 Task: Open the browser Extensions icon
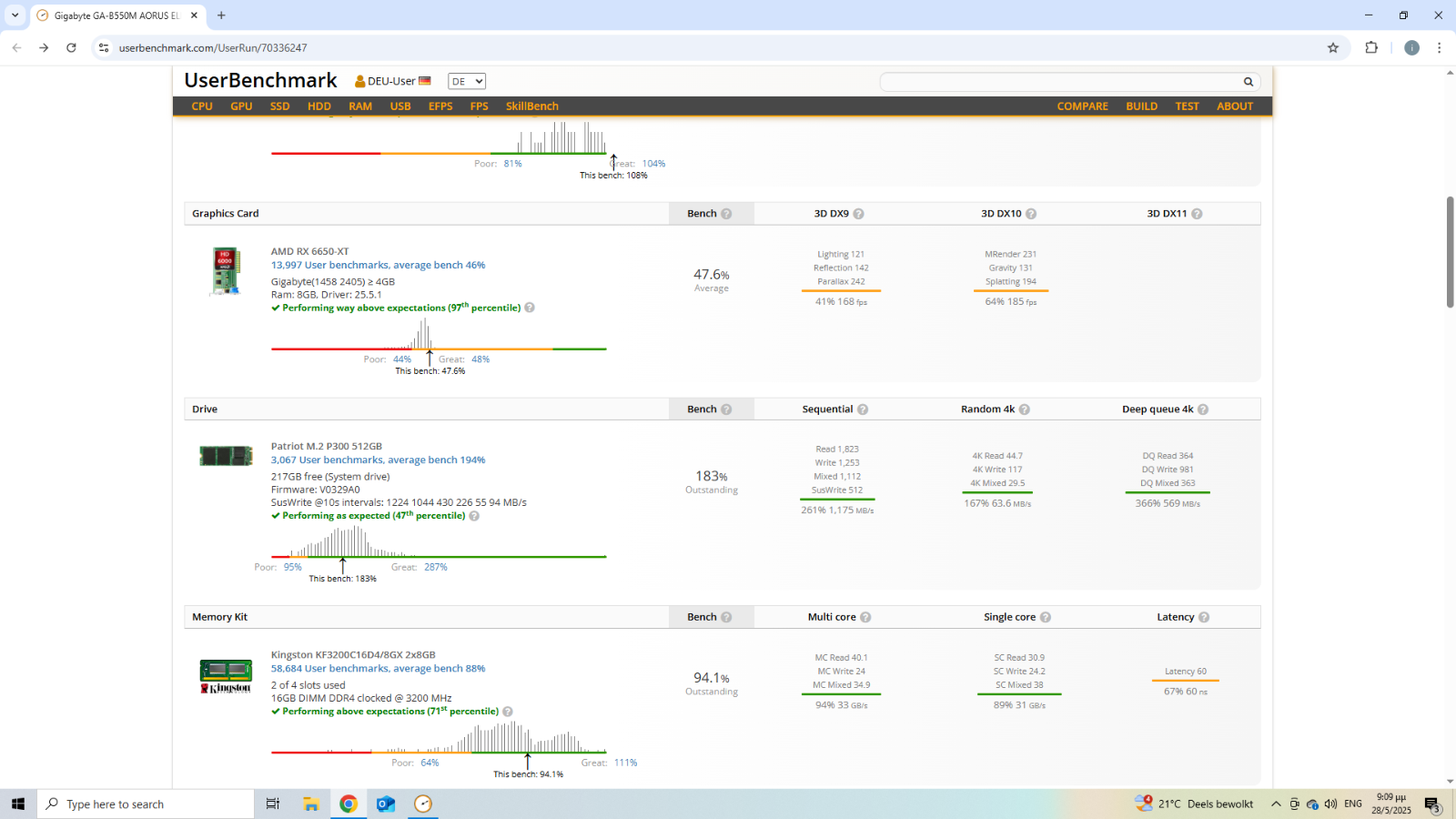pos(1371,48)
